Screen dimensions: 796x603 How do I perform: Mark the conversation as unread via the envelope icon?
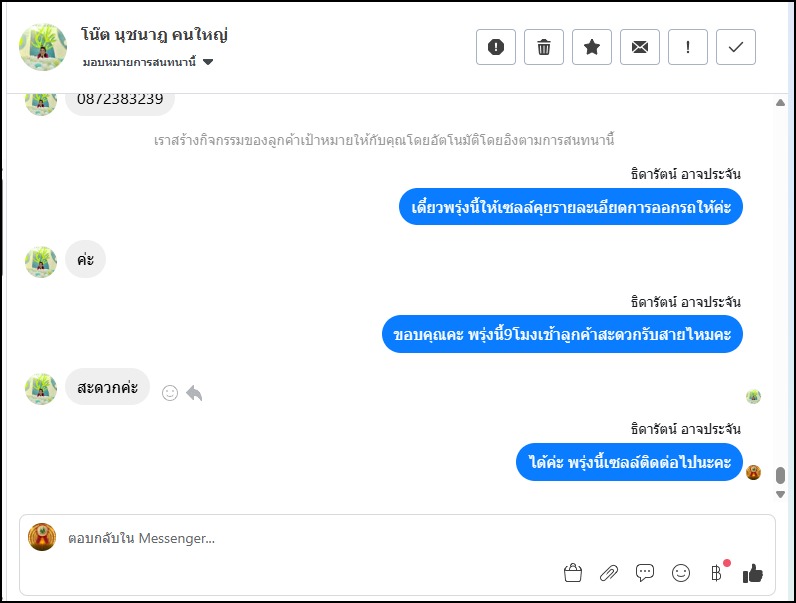click(640, 47)
